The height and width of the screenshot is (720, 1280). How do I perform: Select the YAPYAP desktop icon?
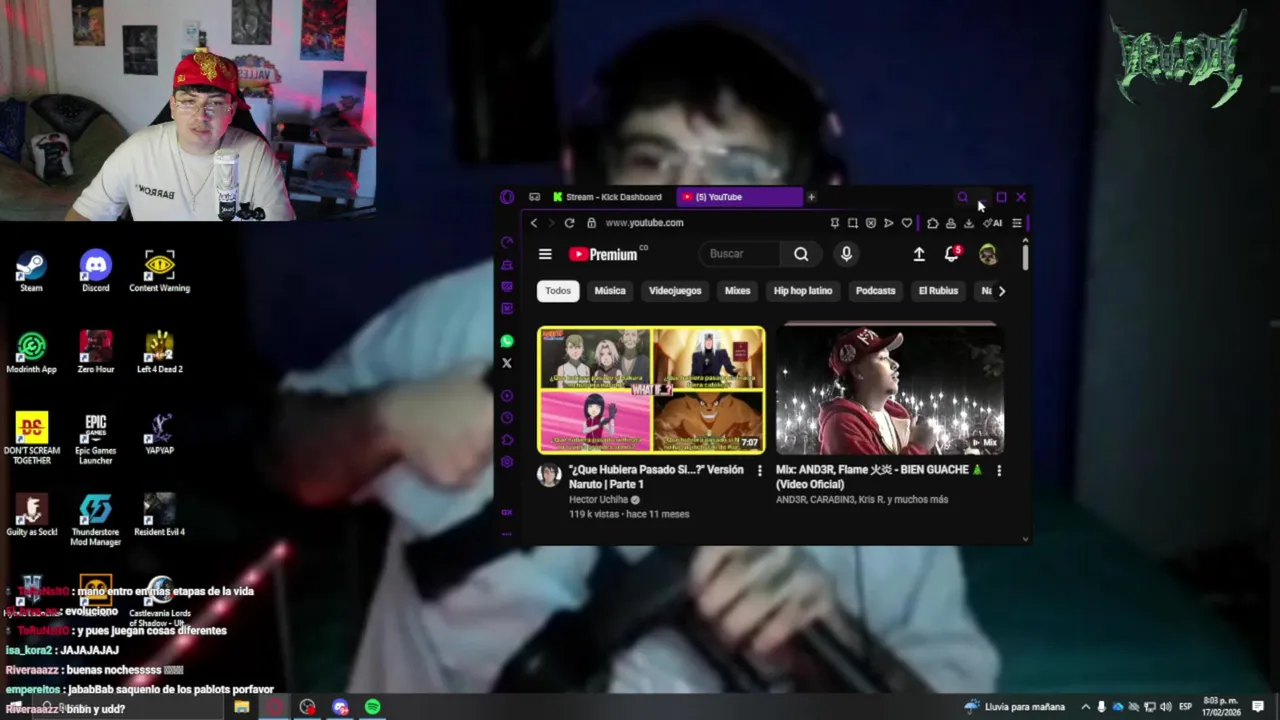point(159,433)
